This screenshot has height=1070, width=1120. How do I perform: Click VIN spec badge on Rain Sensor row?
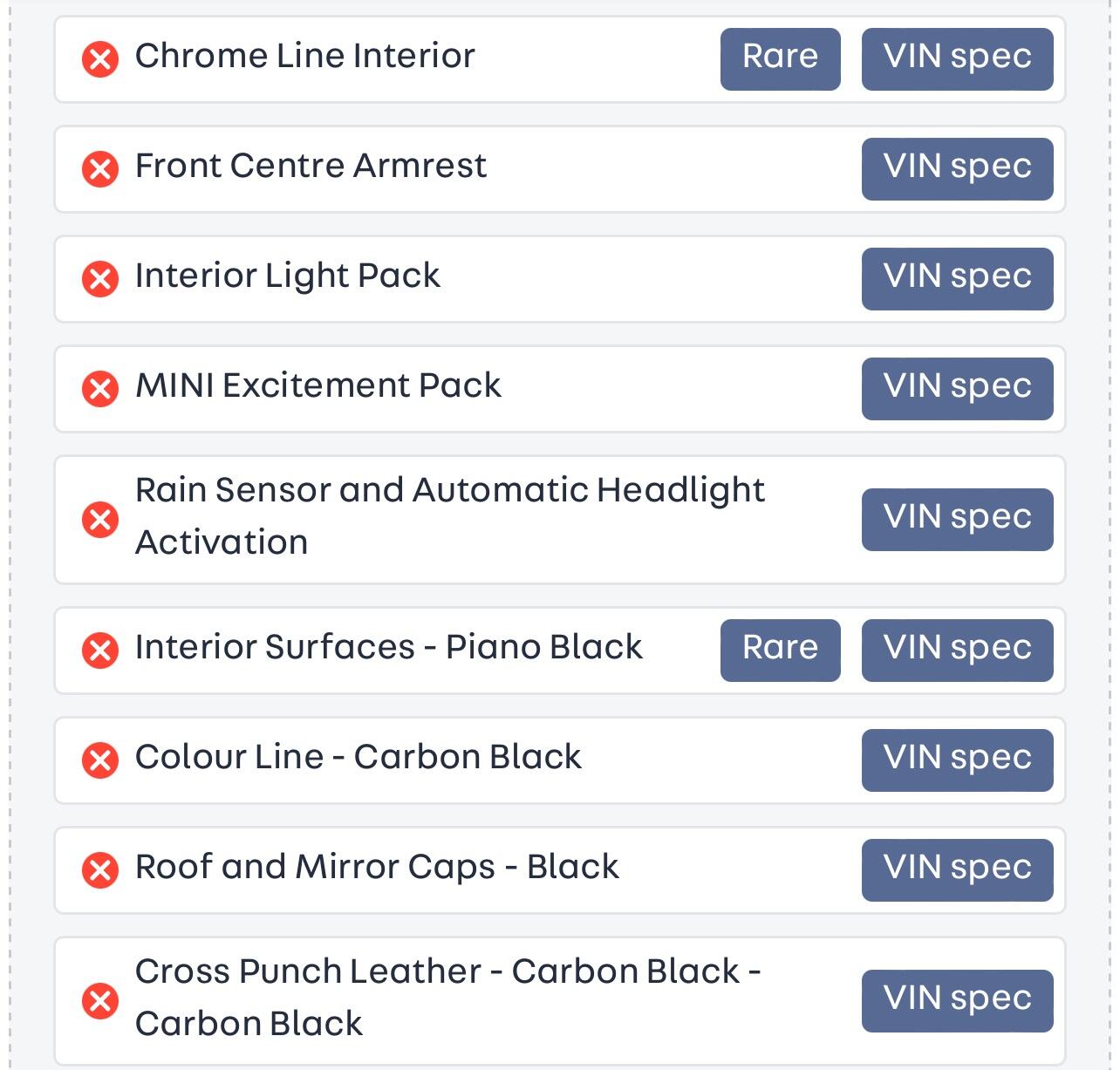(x=957, y=519)
